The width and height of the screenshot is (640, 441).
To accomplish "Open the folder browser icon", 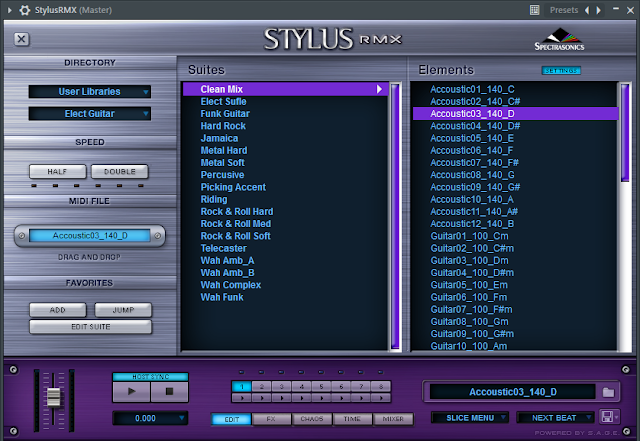I will pyautogui.click(x=608, y=392).
